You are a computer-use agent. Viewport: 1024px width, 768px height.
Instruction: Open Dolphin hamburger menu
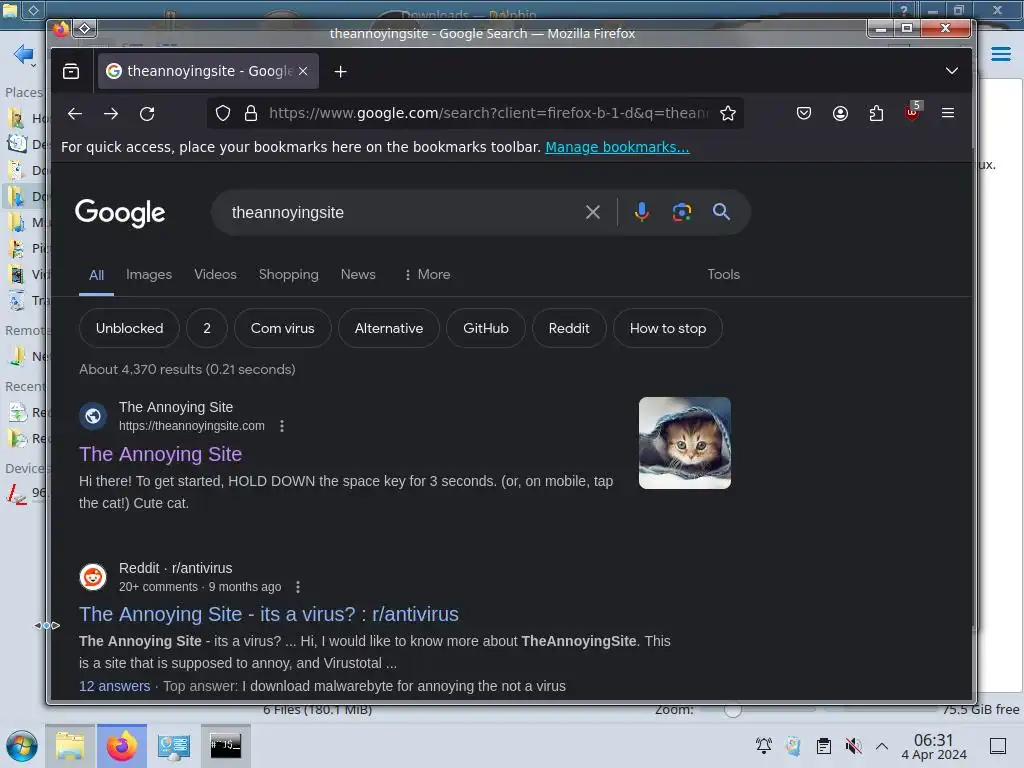(x=1001, y=54)
